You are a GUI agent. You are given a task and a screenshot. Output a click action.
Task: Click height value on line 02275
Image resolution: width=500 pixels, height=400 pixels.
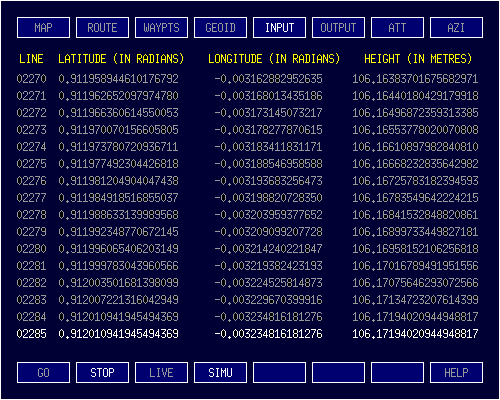tap(415, 164)
